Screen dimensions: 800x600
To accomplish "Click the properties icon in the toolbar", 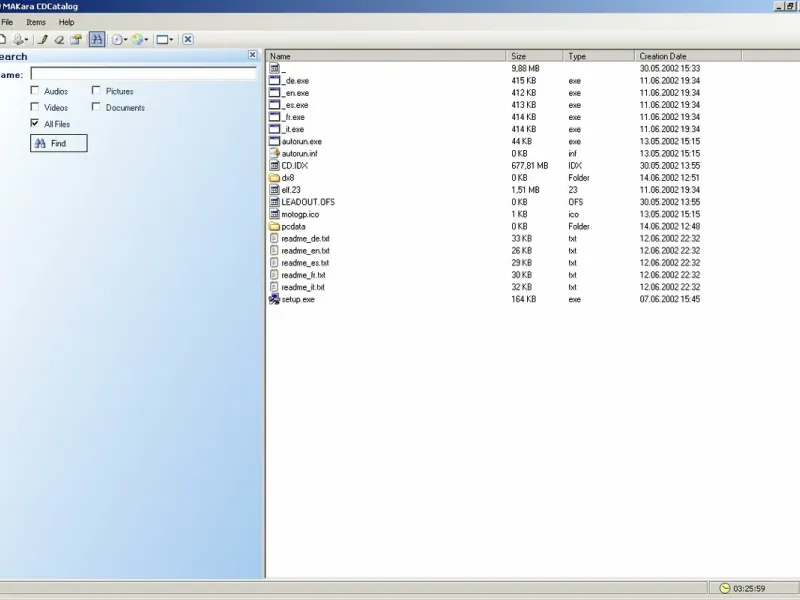I will [76, 39].
